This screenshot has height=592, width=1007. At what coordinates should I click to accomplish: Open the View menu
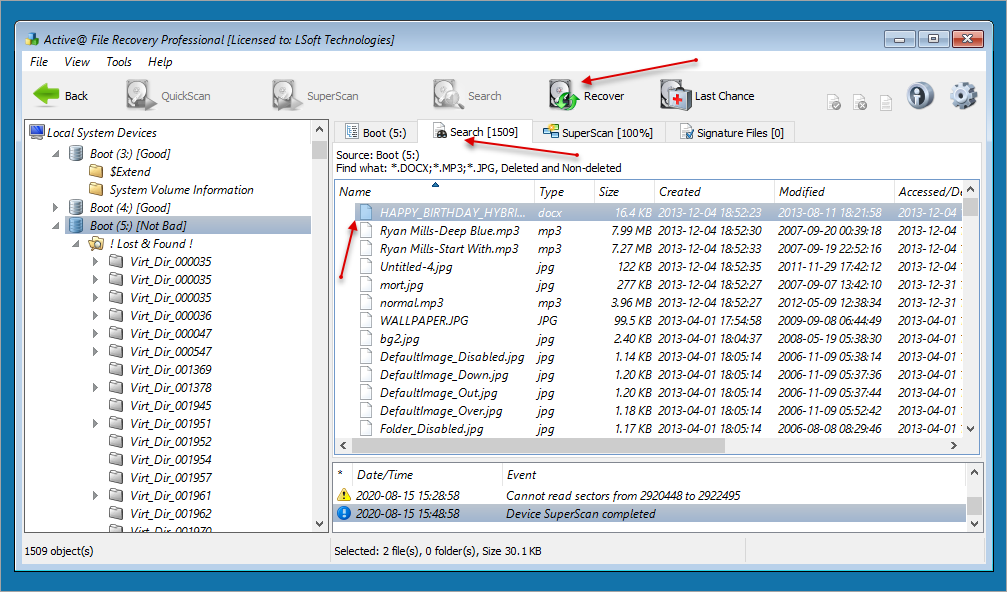tap(76, 62)
